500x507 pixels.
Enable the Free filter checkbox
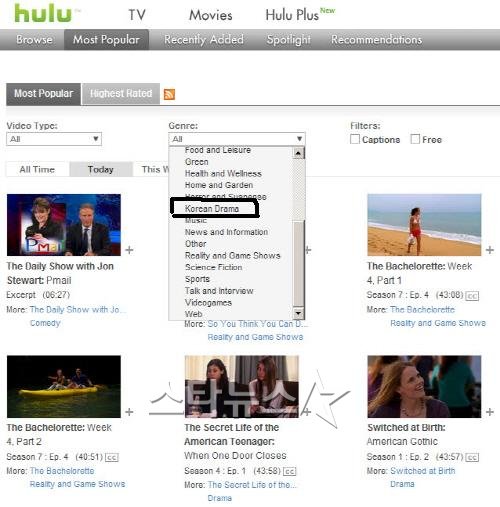[x=415, y=139]
